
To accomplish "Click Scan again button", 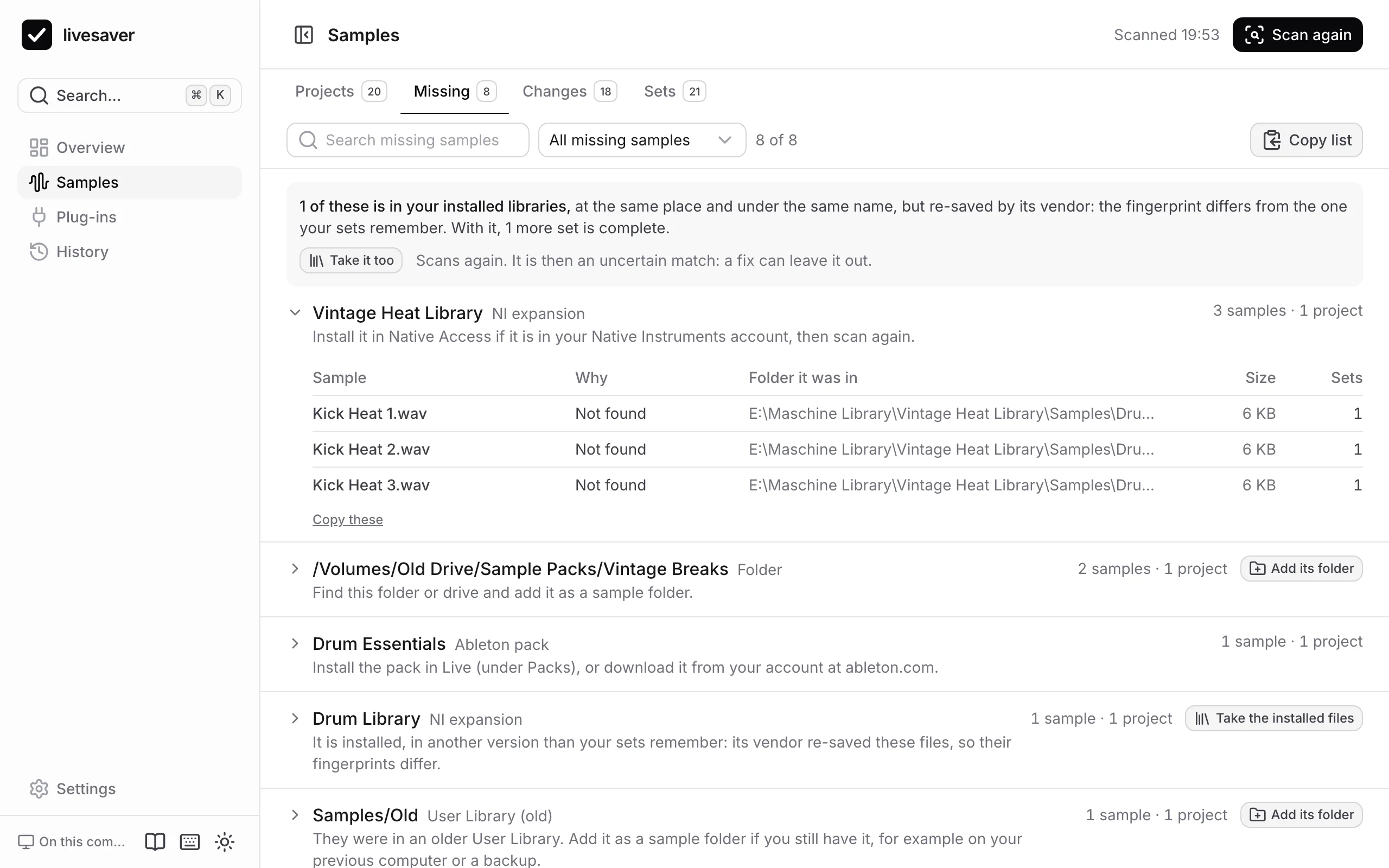I will (1297, 35).
